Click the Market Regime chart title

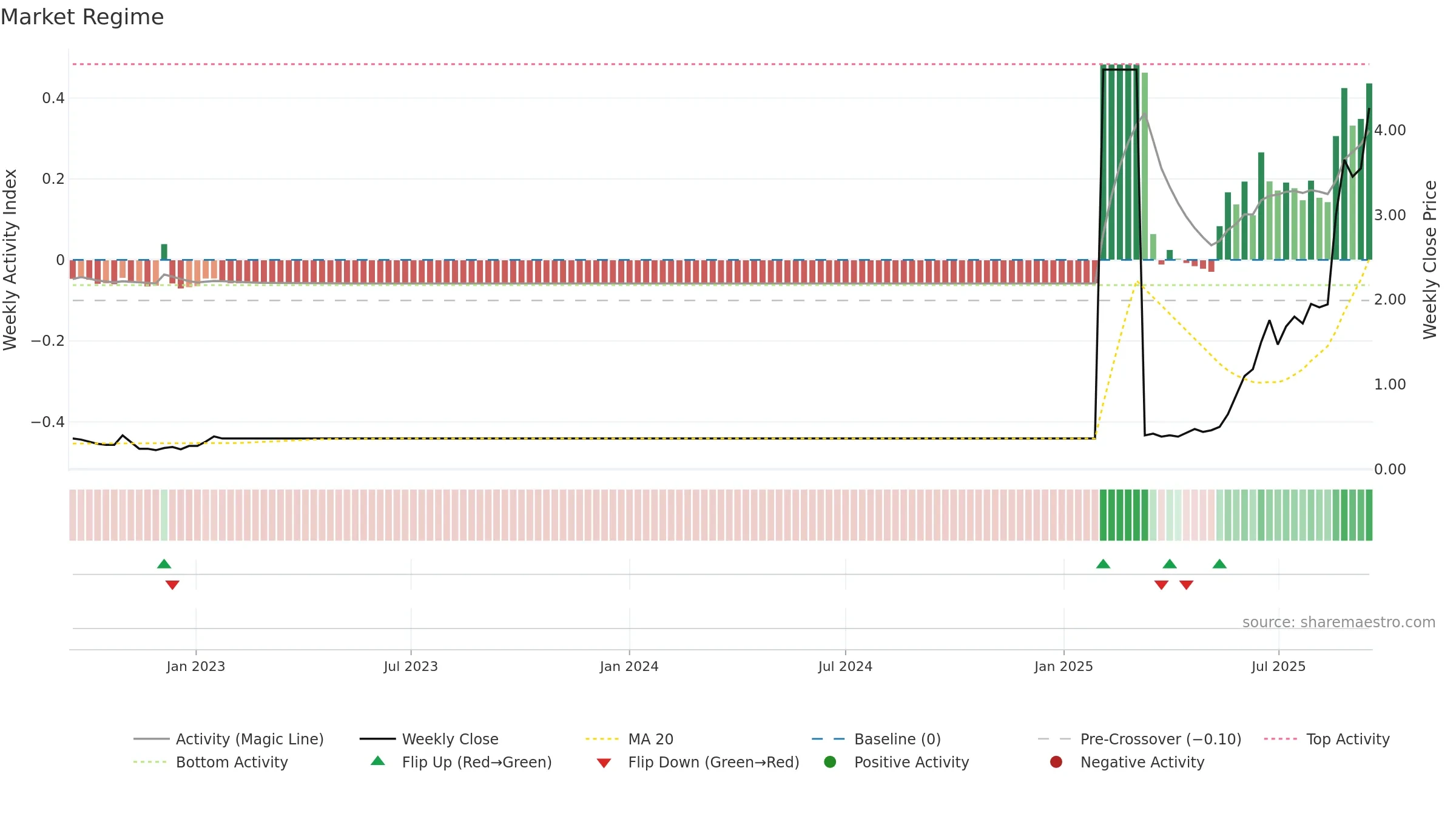(82, 17)
